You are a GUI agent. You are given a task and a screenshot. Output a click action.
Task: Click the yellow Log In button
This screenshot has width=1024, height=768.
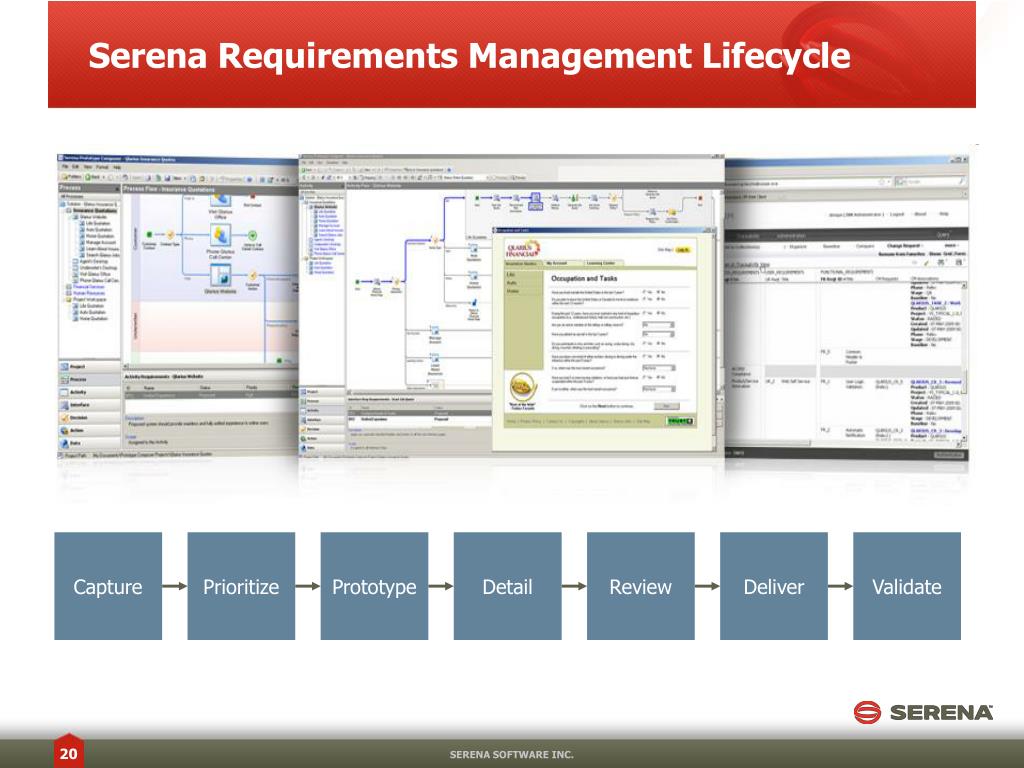(x=682, y=250)
